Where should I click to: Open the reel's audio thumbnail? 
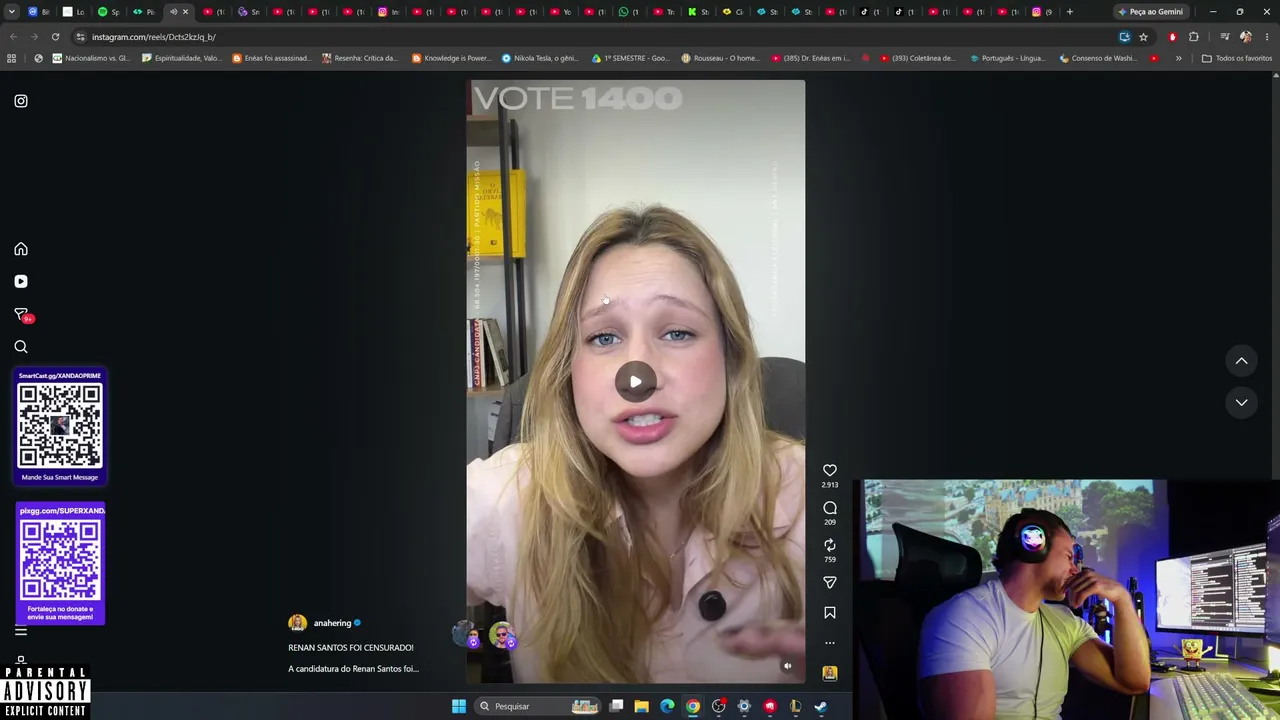[x=830, y=673]
